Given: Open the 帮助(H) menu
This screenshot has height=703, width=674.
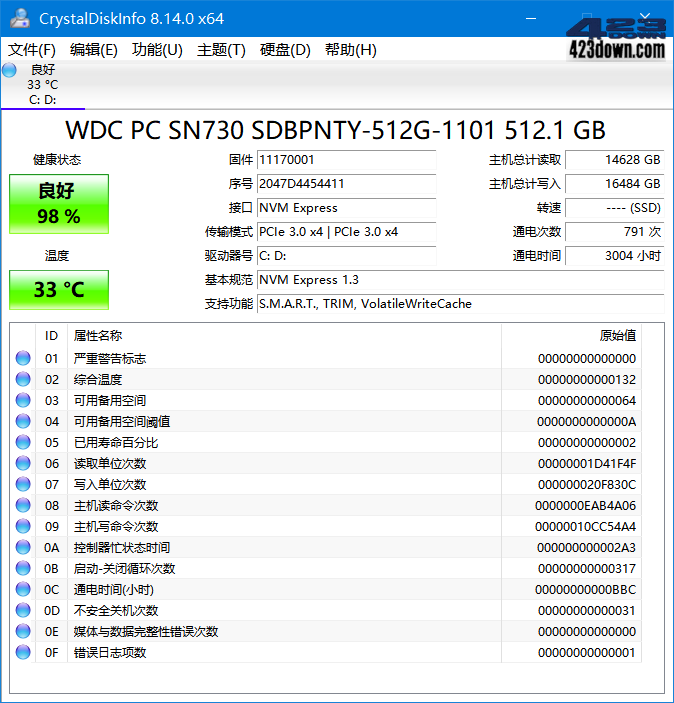Looking at the screenshot, I should [351, 50].
